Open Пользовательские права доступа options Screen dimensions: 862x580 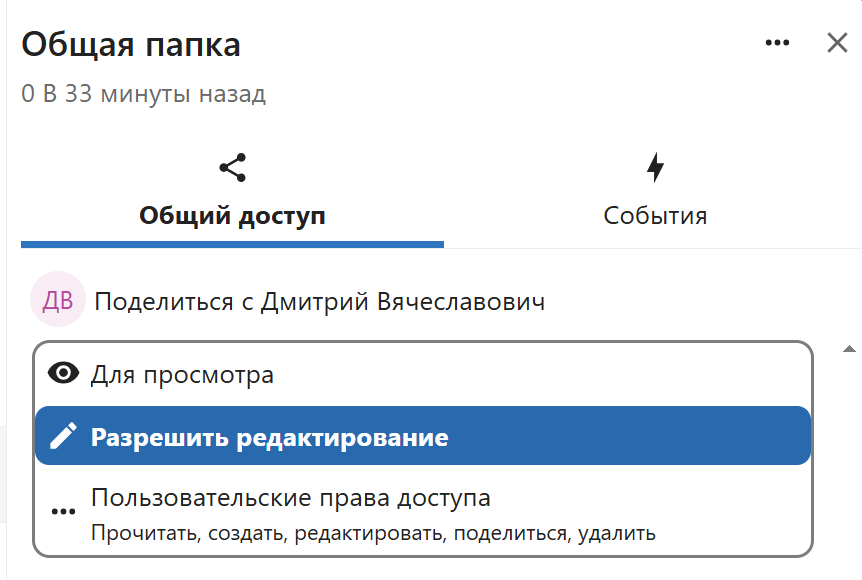point(290,497)
